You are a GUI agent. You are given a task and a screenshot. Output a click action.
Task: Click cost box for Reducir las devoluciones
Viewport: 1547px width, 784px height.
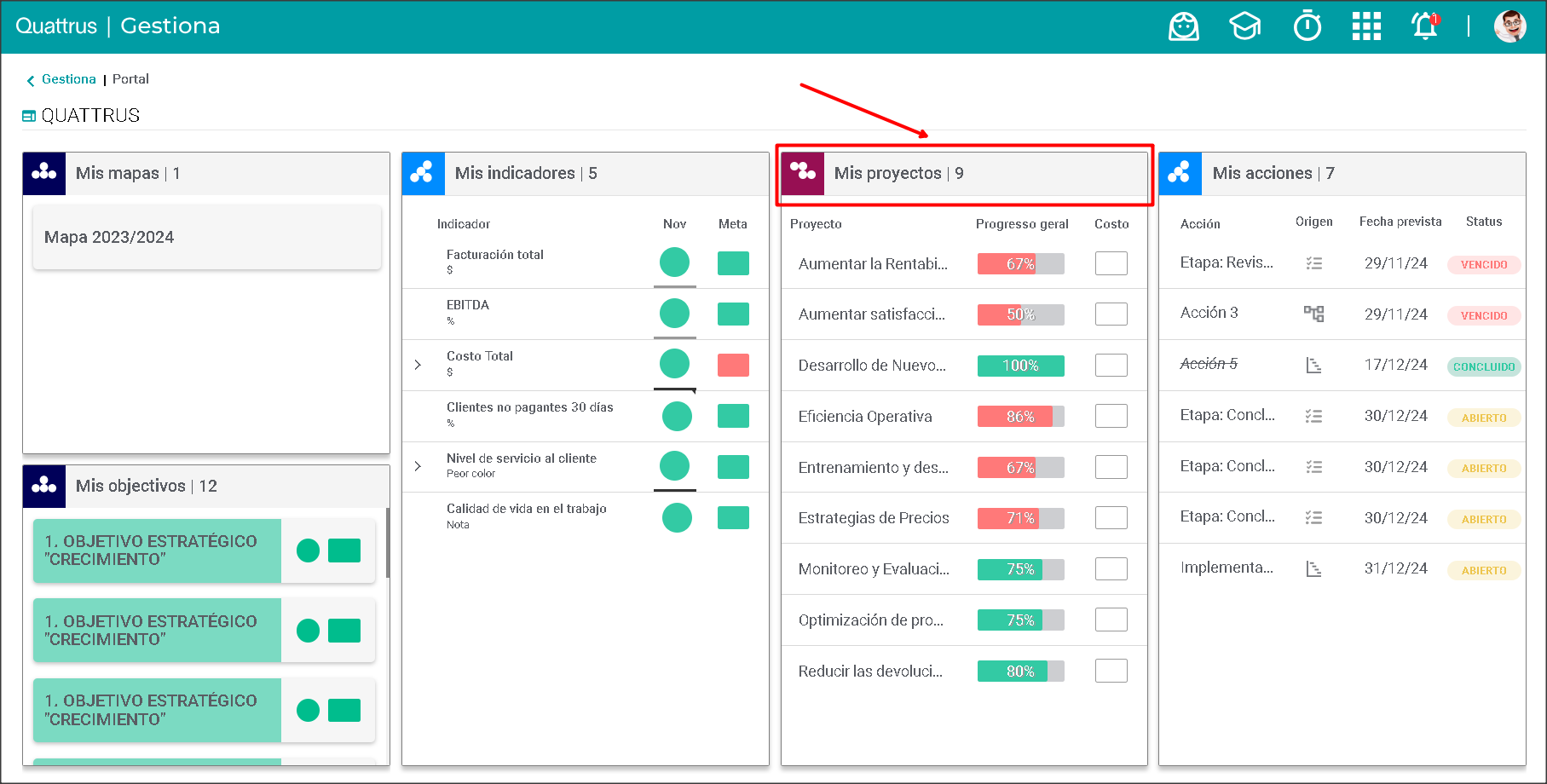click(x=1111, y=671)
